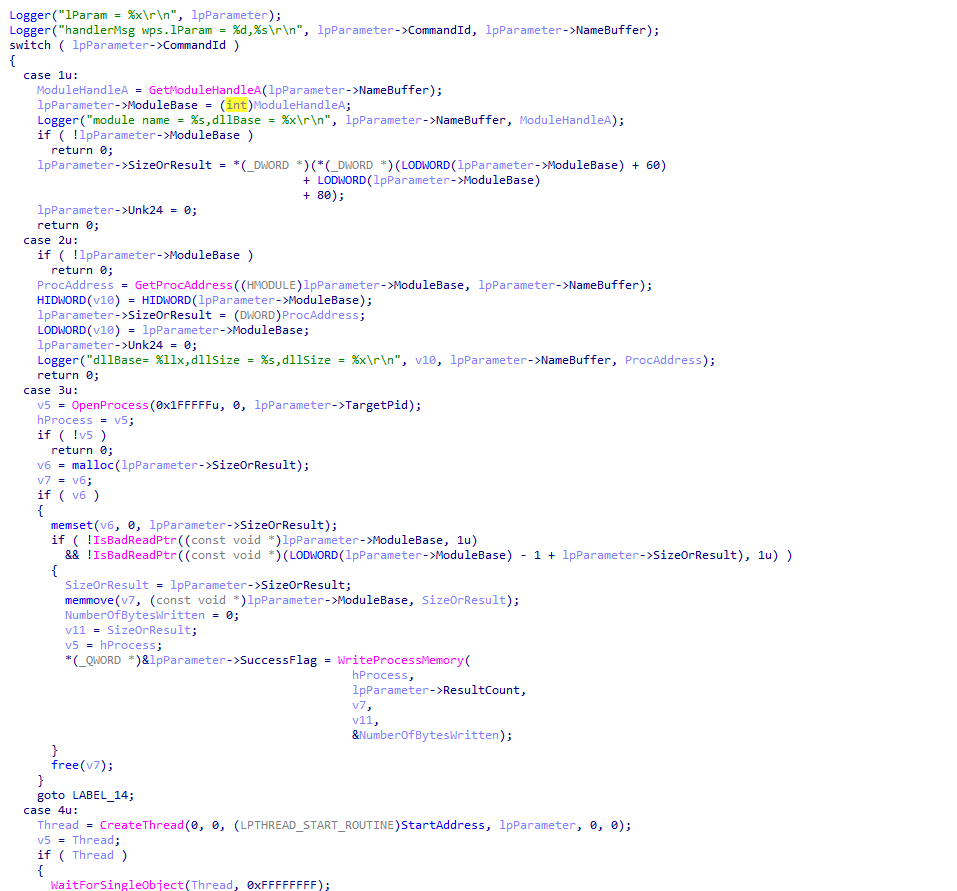The image size is (957, 891).
Task: Select the CreateThread call
Action: (142, 825)
